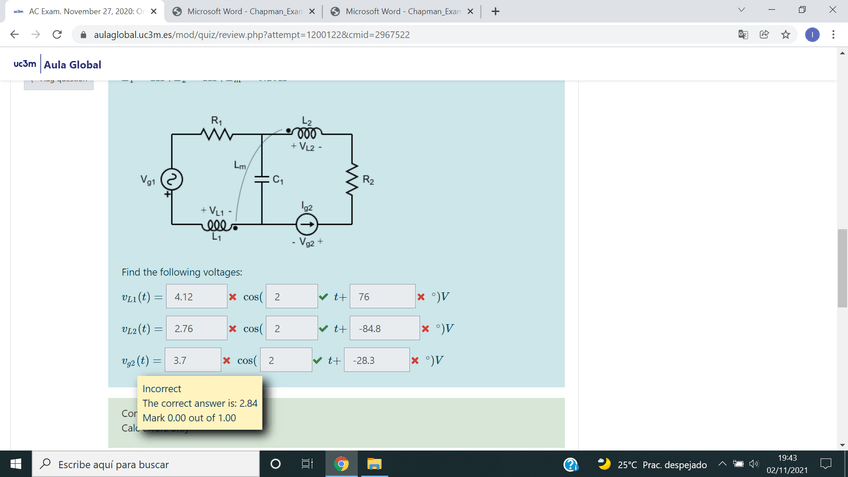Click the translate page icon
This screenshot has width=848, height=477.
coord(744,34)
